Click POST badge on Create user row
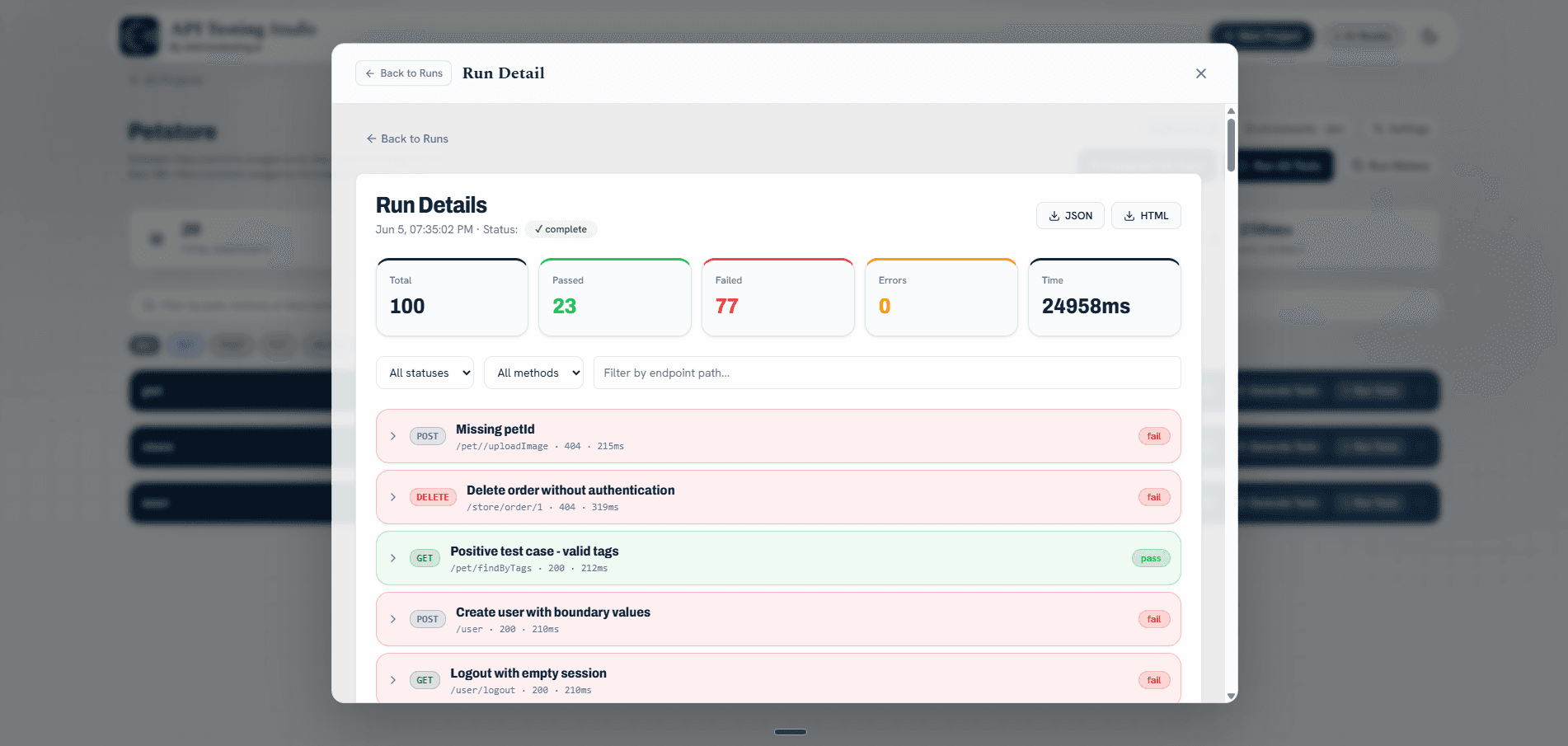 pos(428,619)
